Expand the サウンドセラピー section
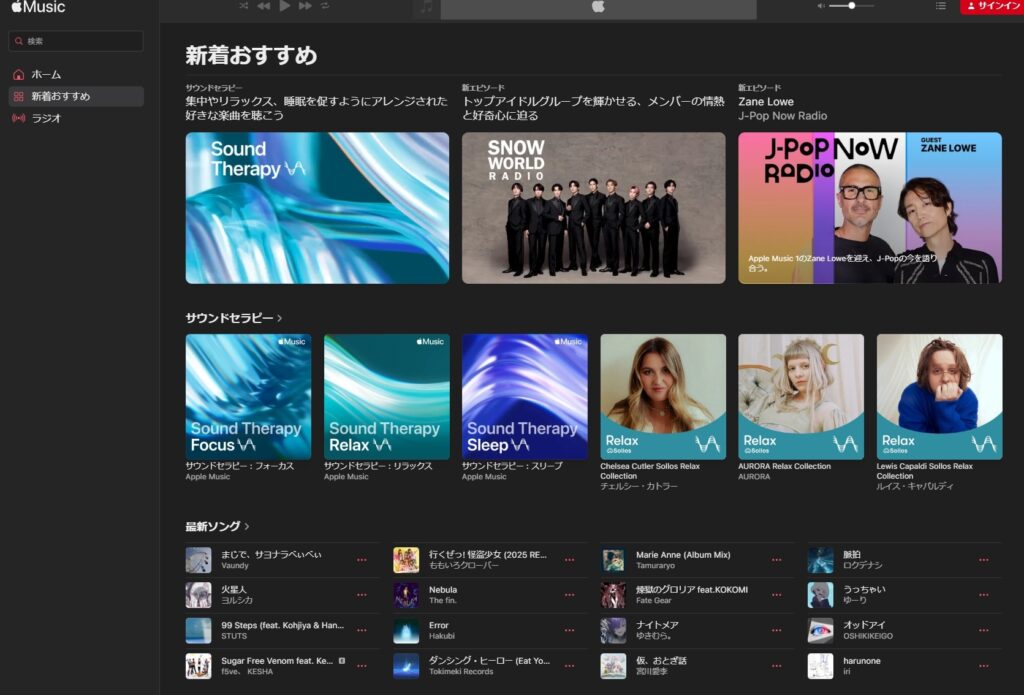The width and height of the screenshot is (1024, 695). 234,318
